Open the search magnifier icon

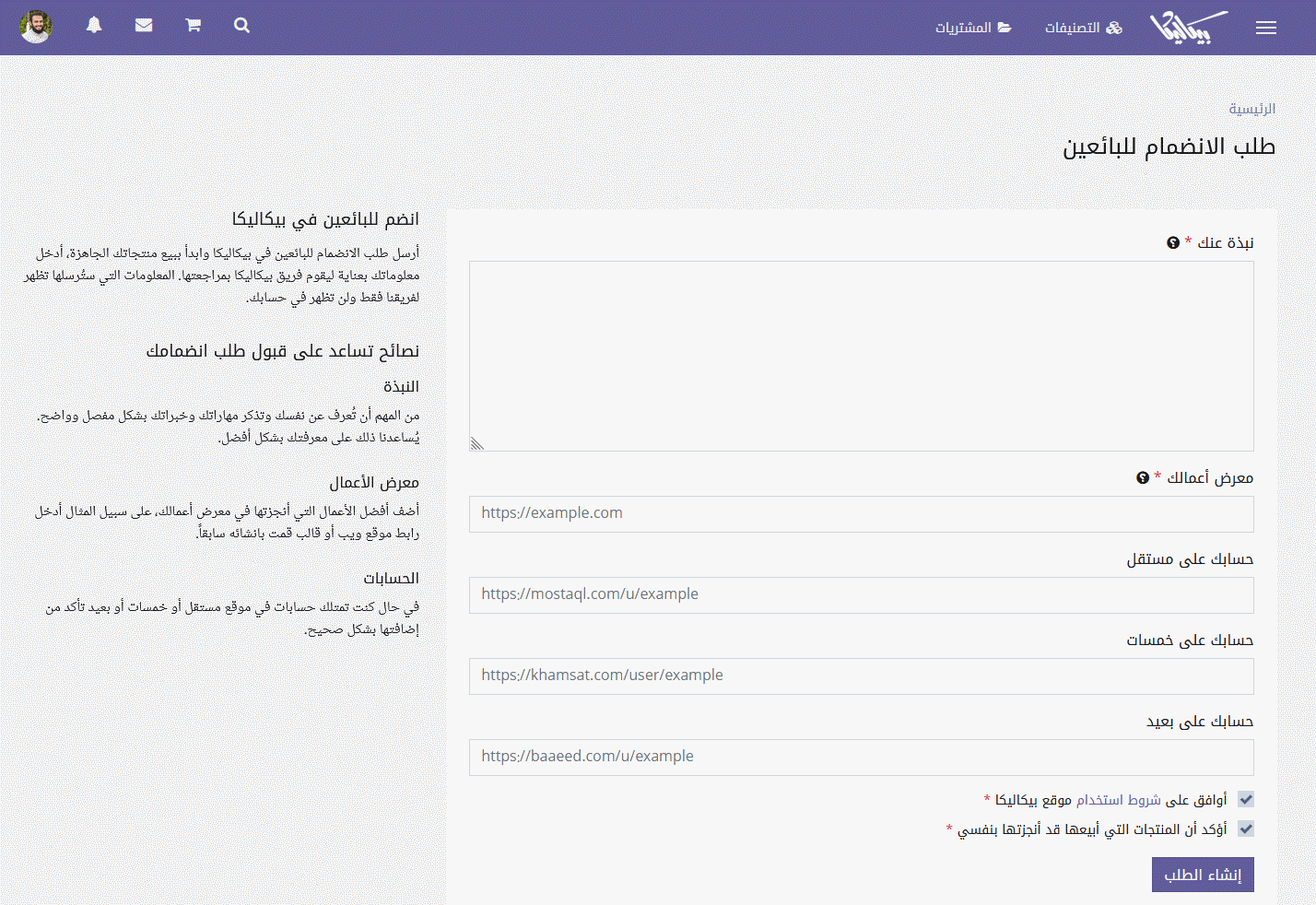click(241, 26)
